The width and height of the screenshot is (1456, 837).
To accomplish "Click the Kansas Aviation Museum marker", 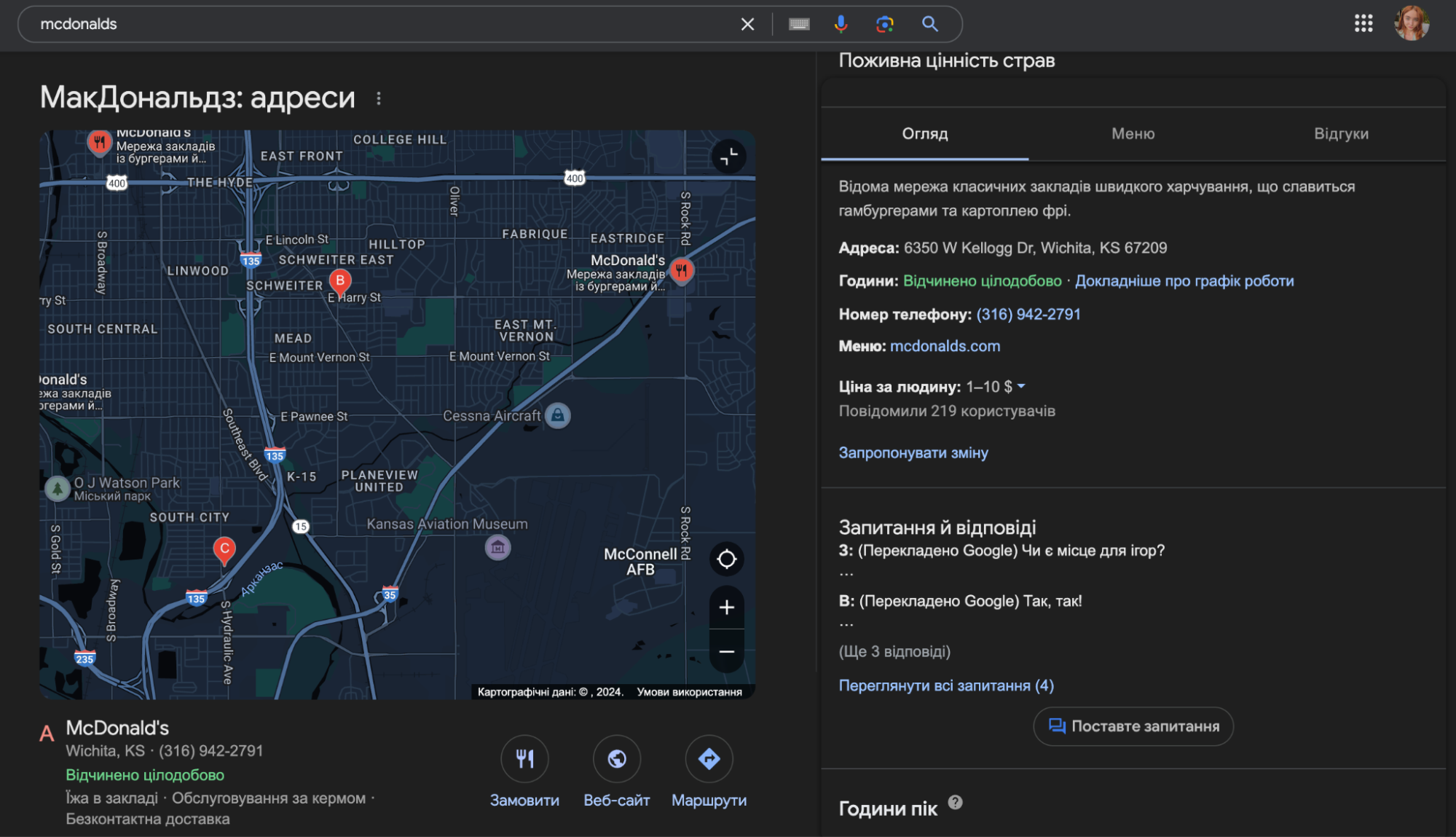I will point(498,547).
